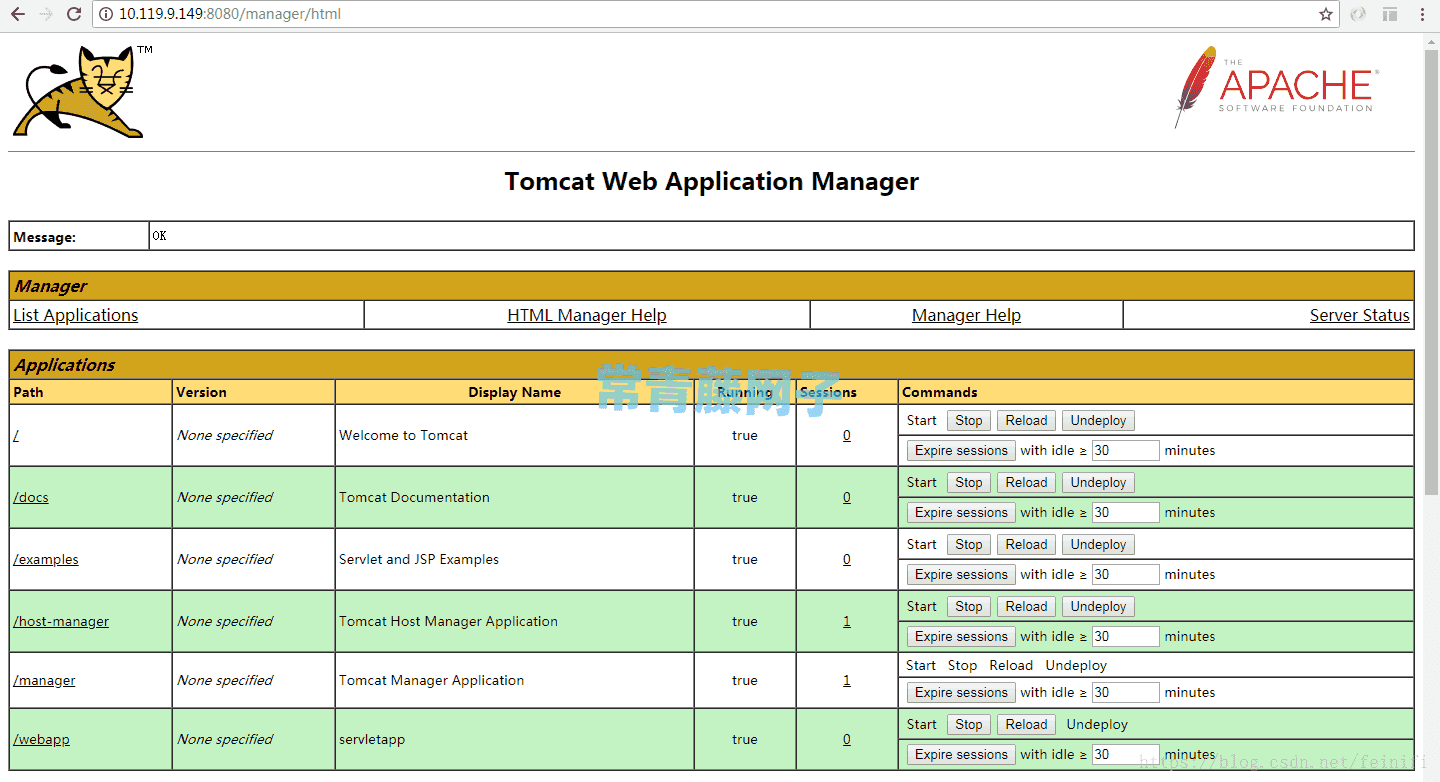Viewport: 1440px width, 782px height.
Task: Reload the root / application
Action: [x=1026, y=421]
